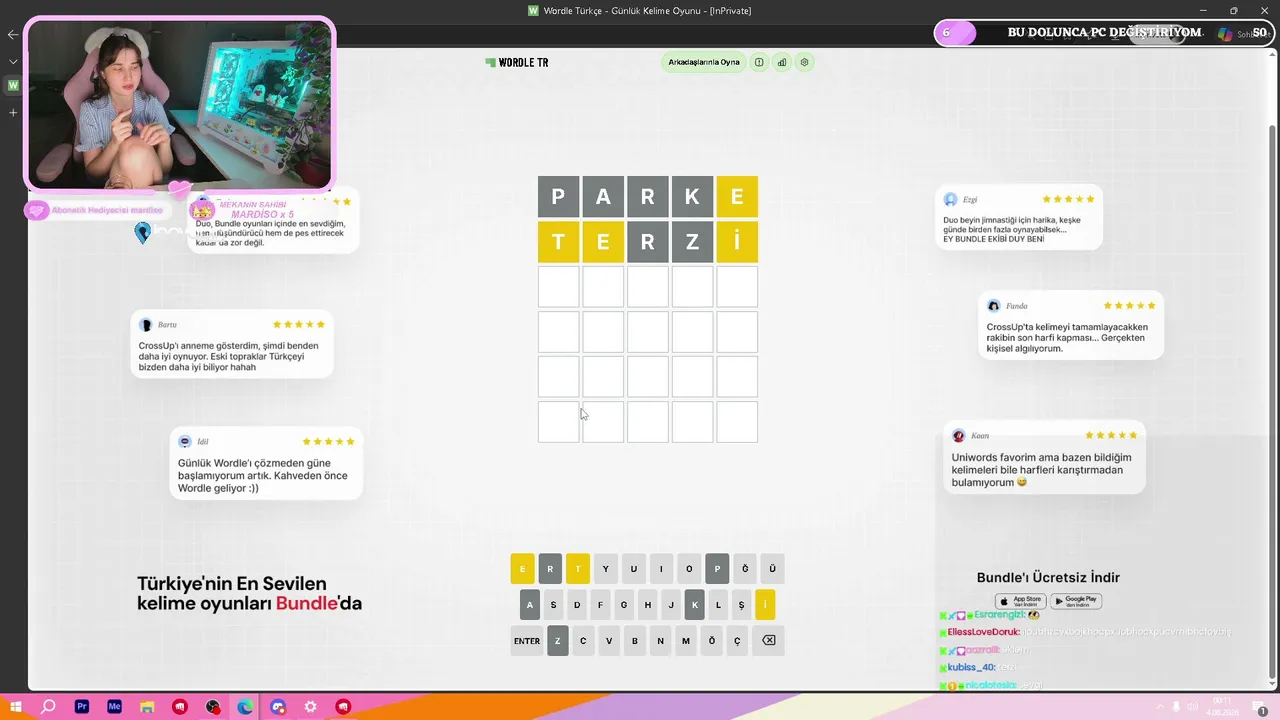This screenshot has height=720, width=1280.
Task: Open the settings gear in Wordle header
Action: click(804, 62)
